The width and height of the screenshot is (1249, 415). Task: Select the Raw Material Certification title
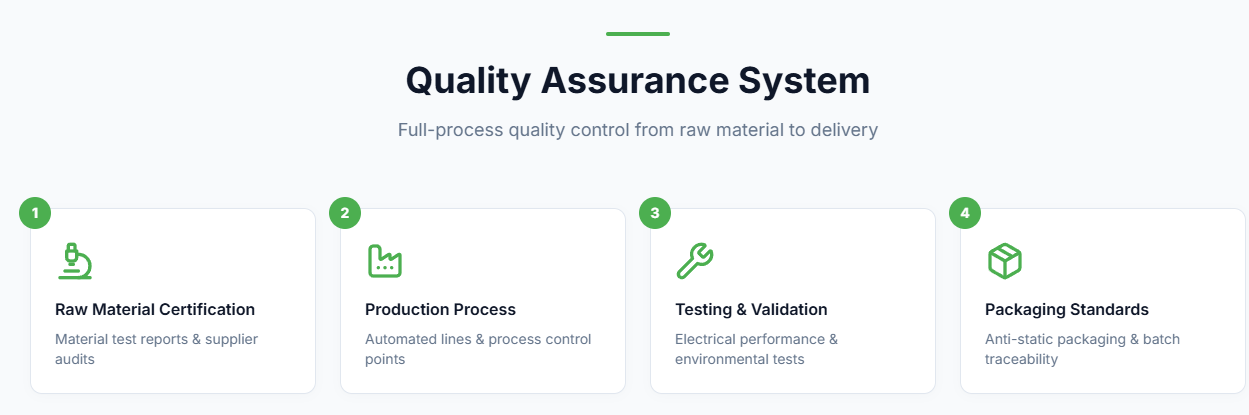155,309
